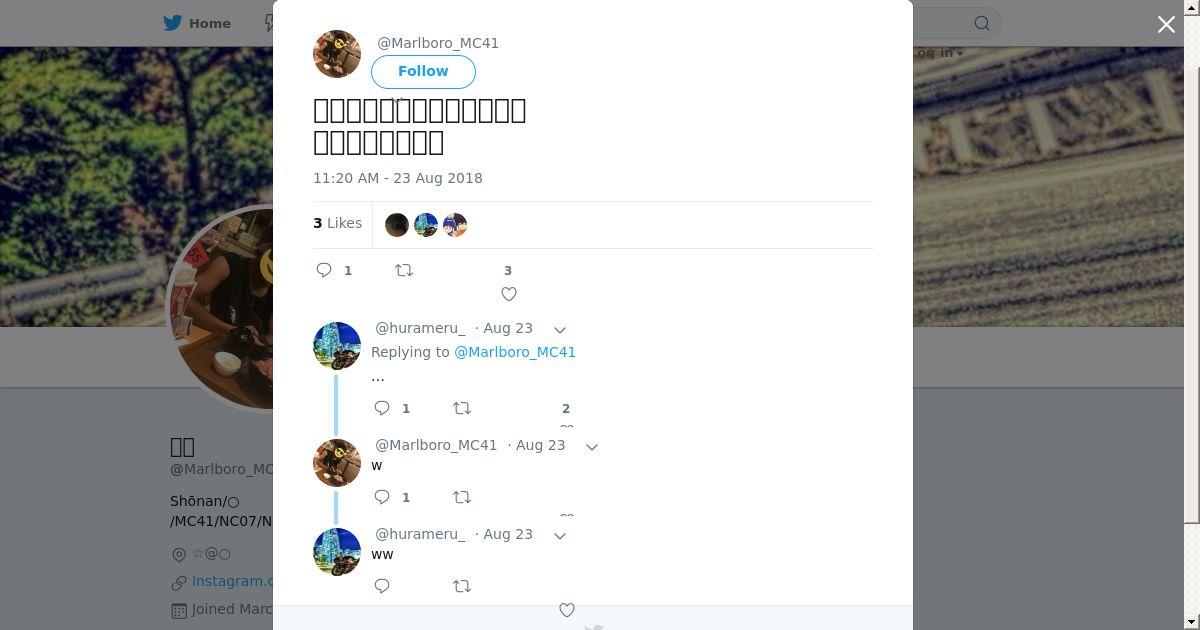View first liker's avatar thumbnail
1200x630 pixels.
397,225
